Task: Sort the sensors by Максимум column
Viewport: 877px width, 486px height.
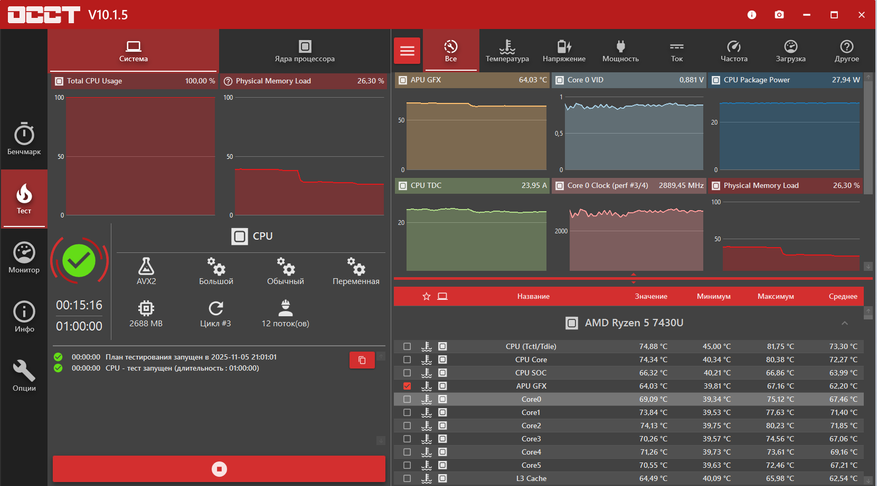Action: [x=775, y=297]
